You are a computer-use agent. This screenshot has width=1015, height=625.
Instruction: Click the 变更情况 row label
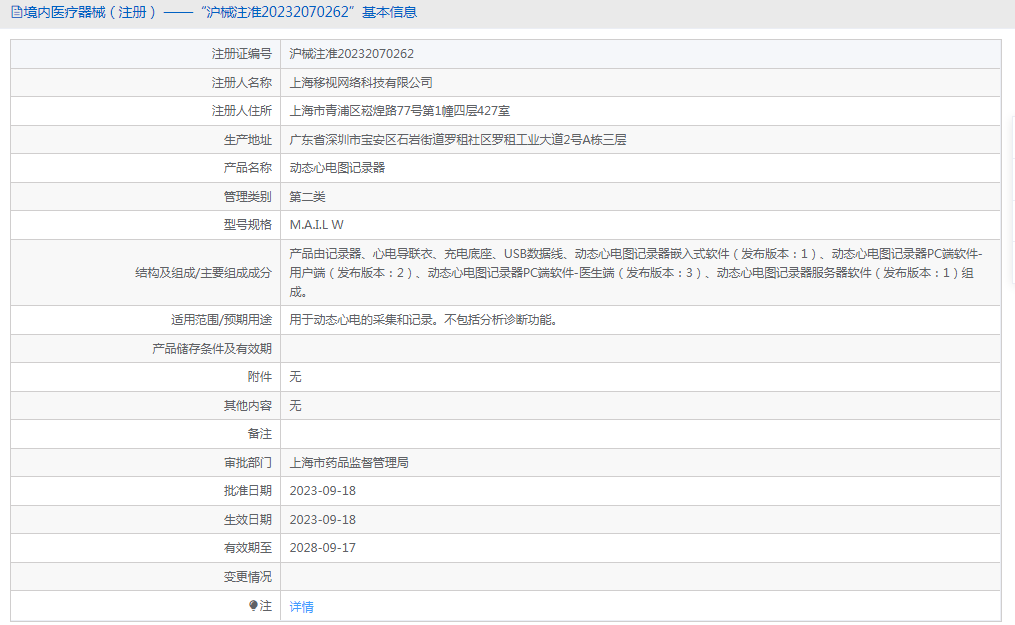(247, 577)
